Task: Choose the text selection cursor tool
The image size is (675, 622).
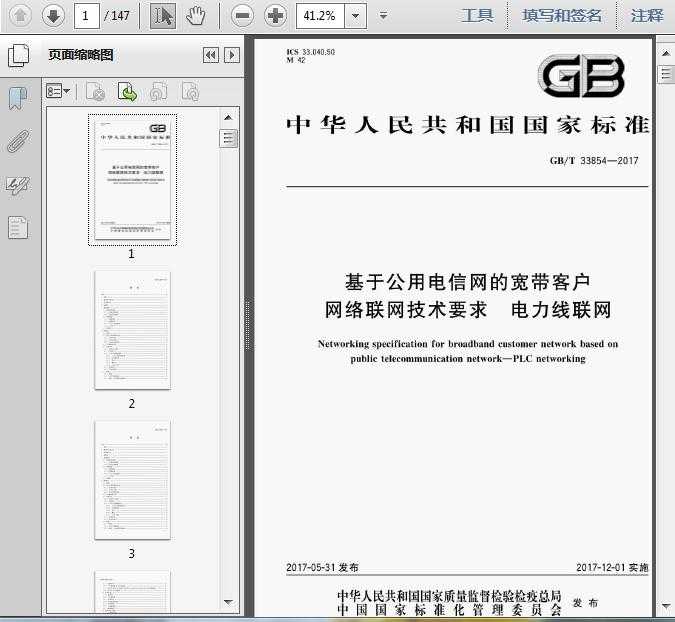Action: 163,16
